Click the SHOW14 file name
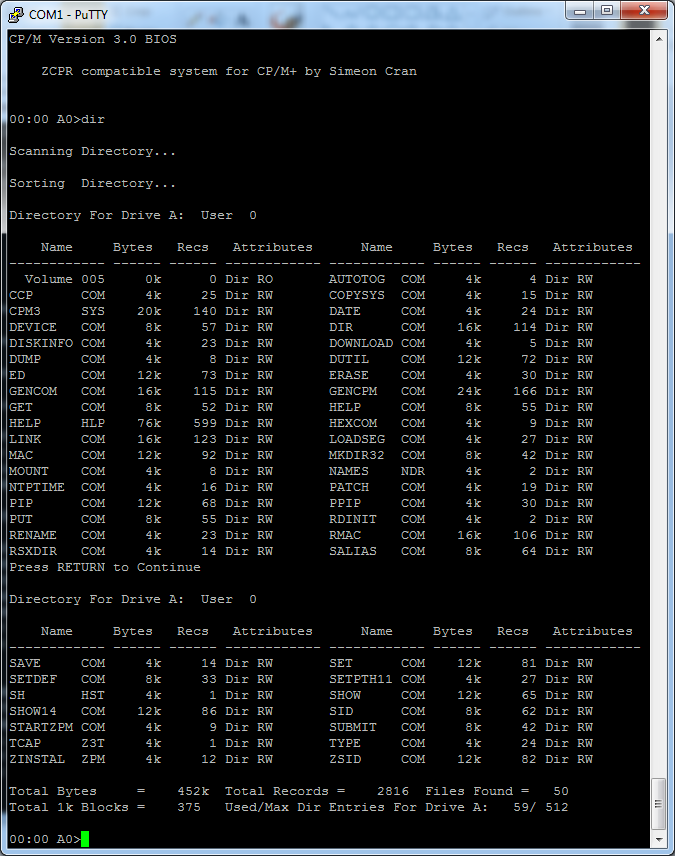The image size is (675, 856). point(33,711)
